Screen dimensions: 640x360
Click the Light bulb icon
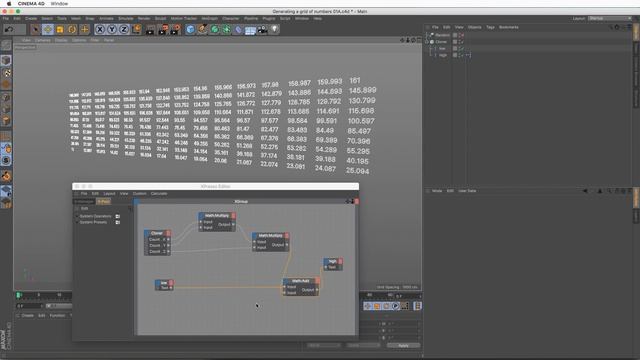coord(275,29)
